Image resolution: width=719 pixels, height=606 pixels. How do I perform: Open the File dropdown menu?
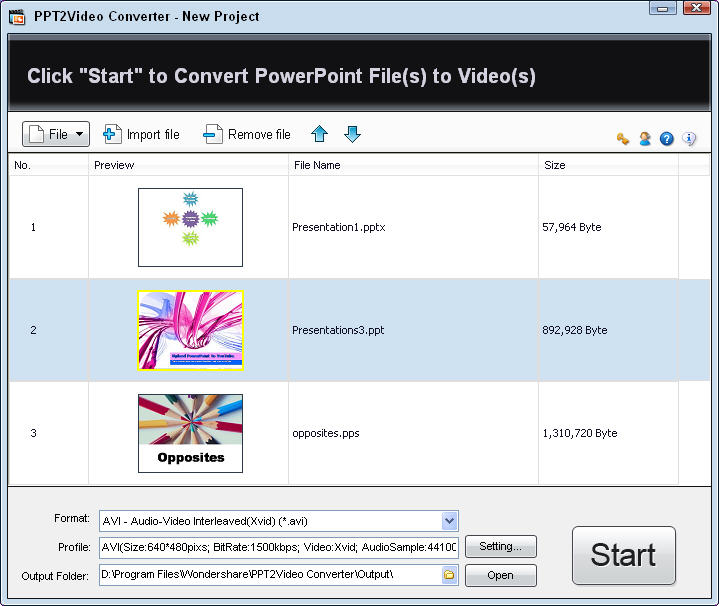(x=56, y=134)
